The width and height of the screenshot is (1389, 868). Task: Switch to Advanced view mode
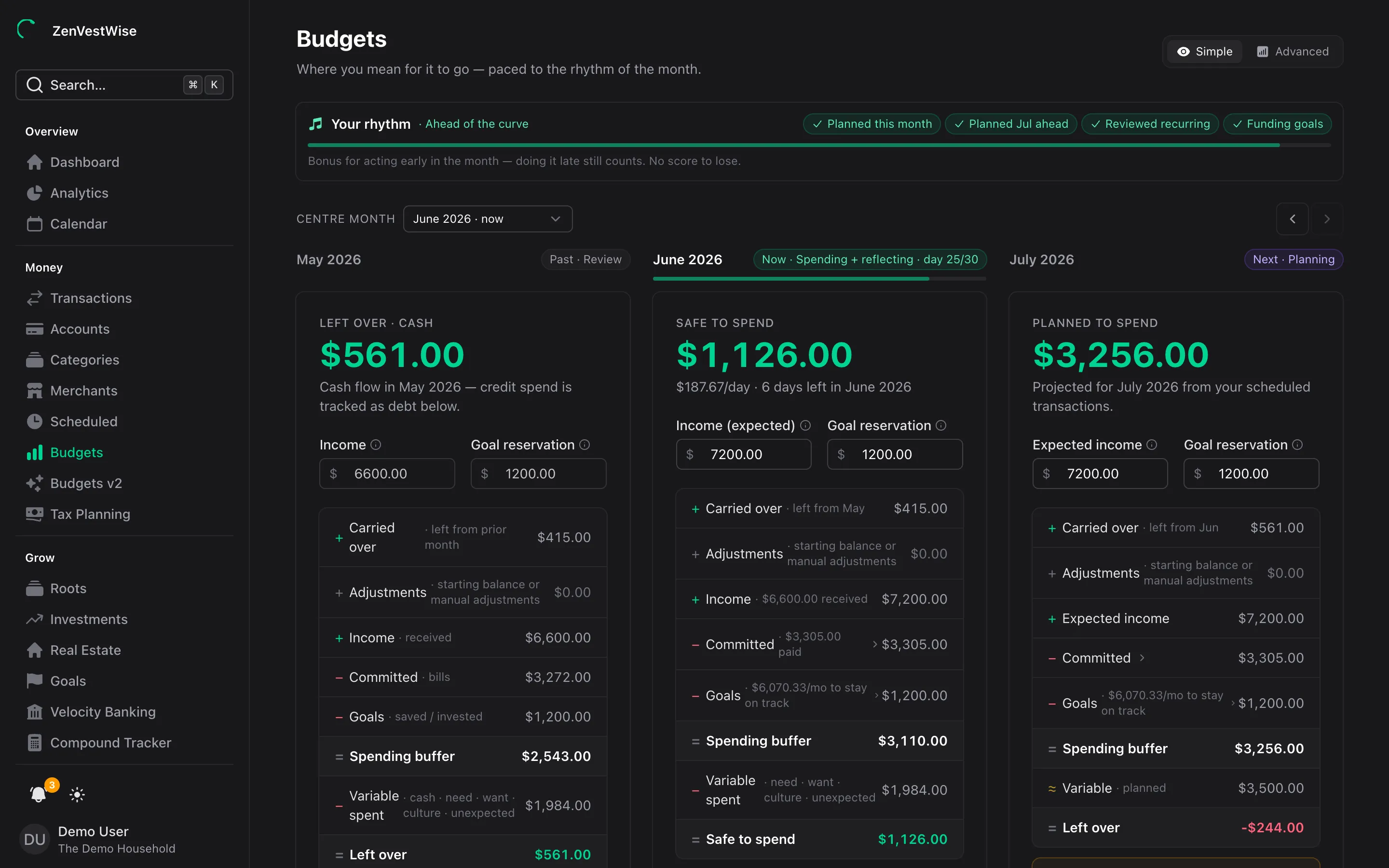point(1292,52)
